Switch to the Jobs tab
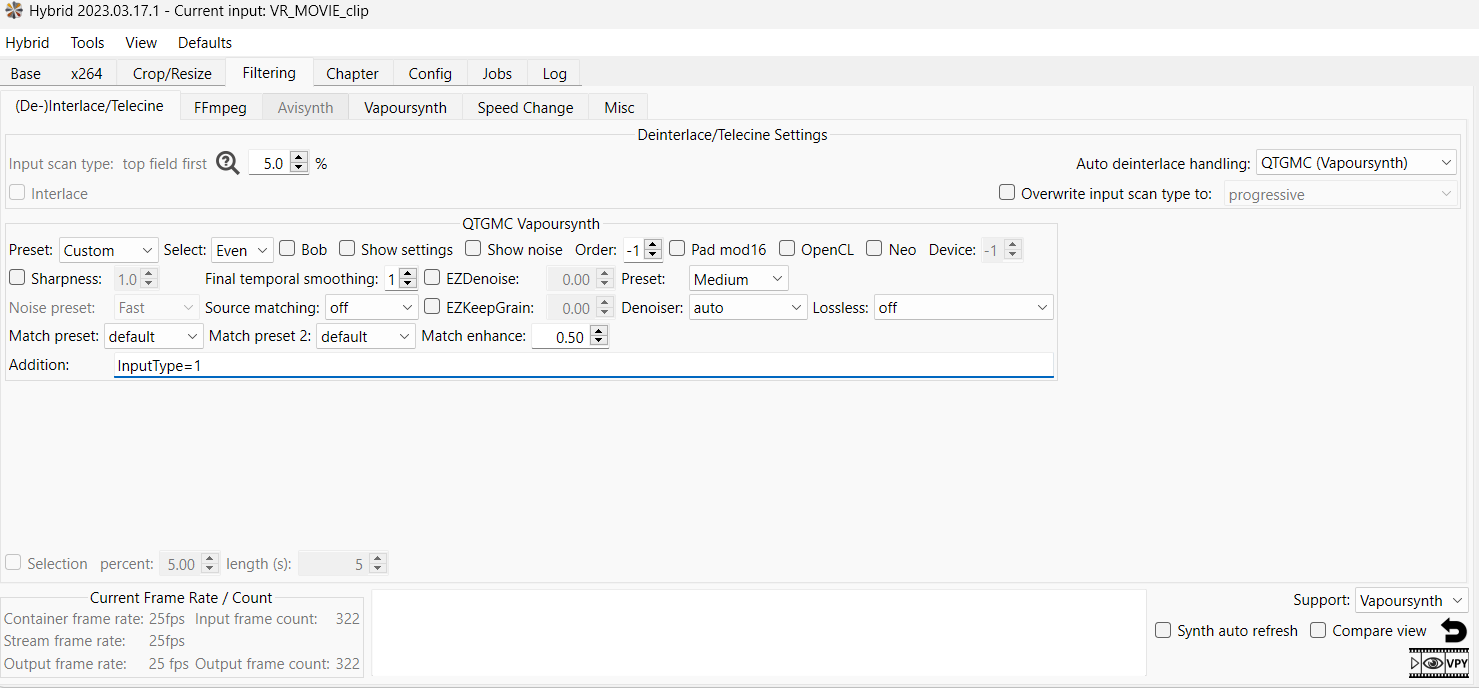The height and width of the screenshot is (688, 1479). pyautogui.click(x=497, y=73)
